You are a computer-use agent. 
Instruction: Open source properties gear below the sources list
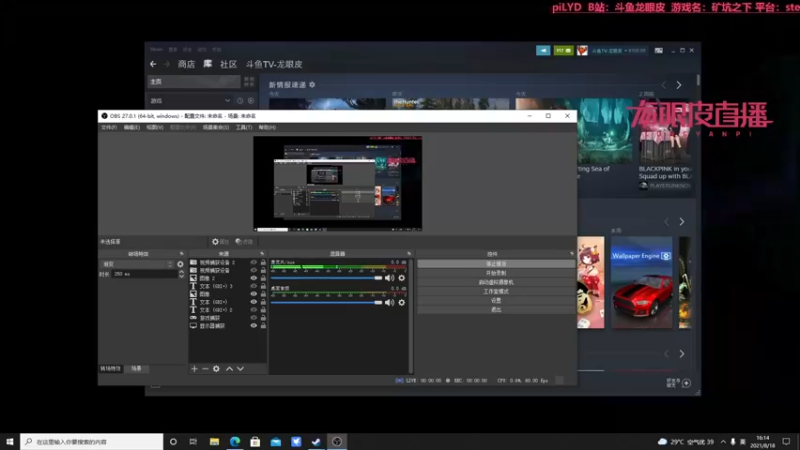[x=216, y=368]
